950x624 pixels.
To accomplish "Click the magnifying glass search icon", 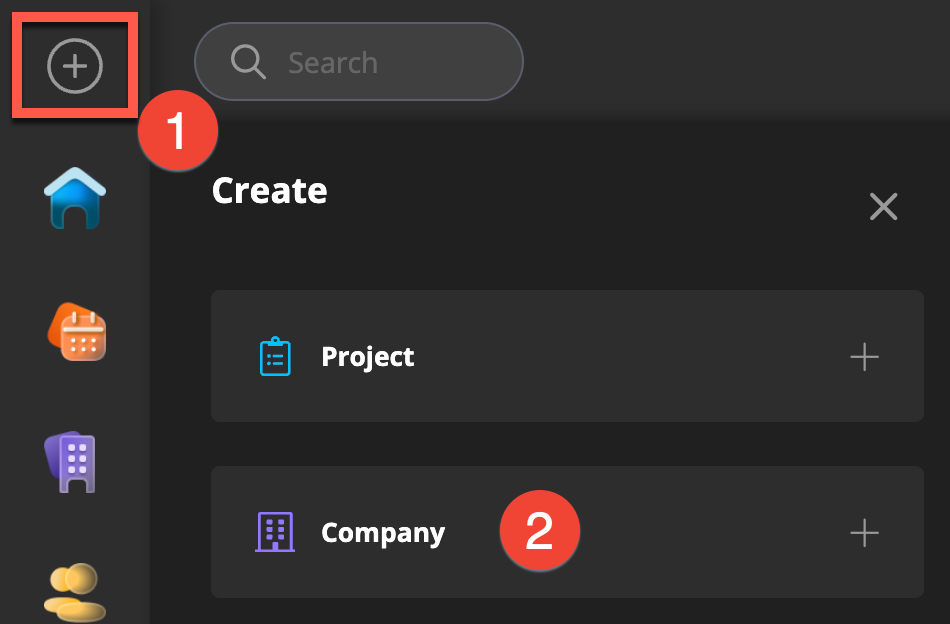I will point(247,62).
